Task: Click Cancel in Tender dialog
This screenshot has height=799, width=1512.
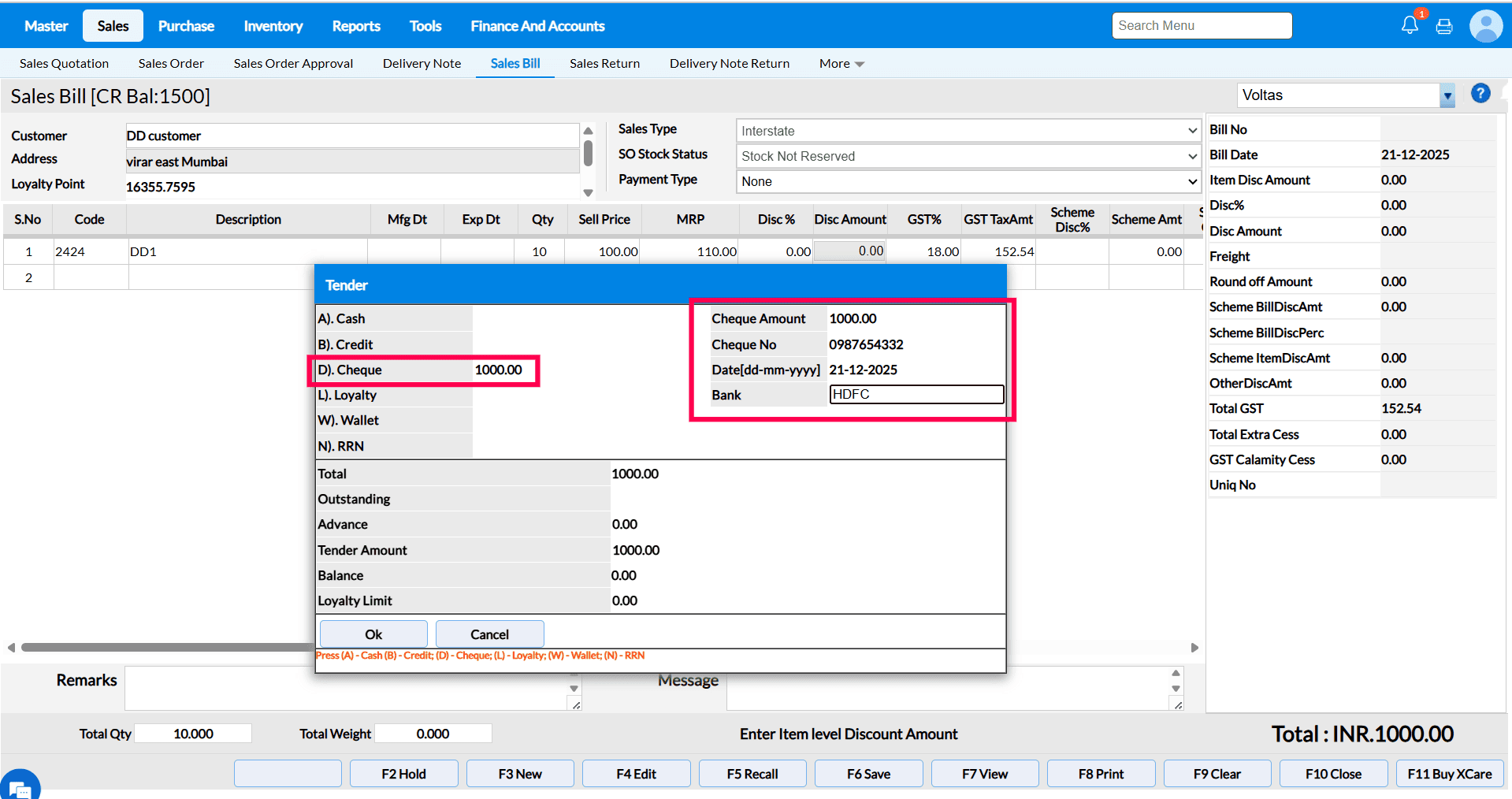Action: [x=489, y=634]
